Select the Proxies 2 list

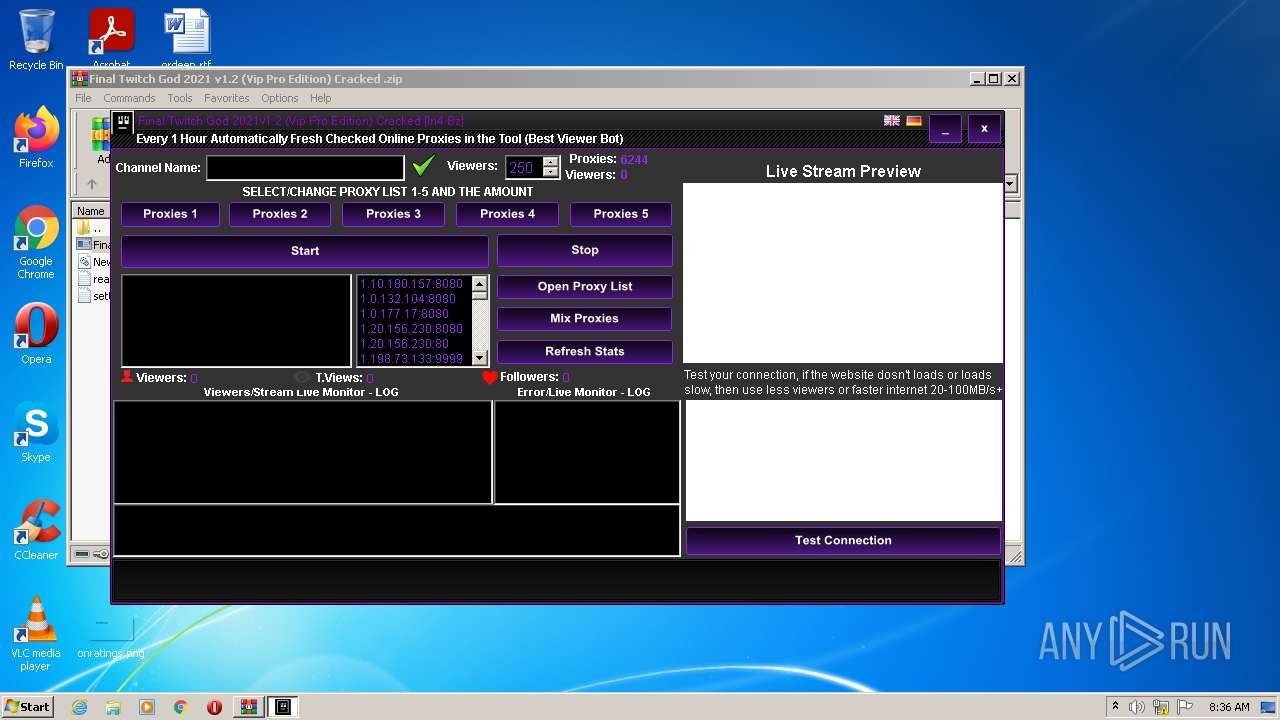(x=280, y=214)
